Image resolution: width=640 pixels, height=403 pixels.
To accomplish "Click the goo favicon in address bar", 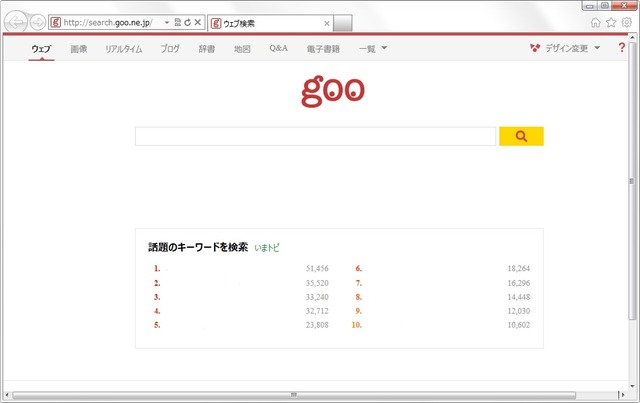I will coord(56,22).
